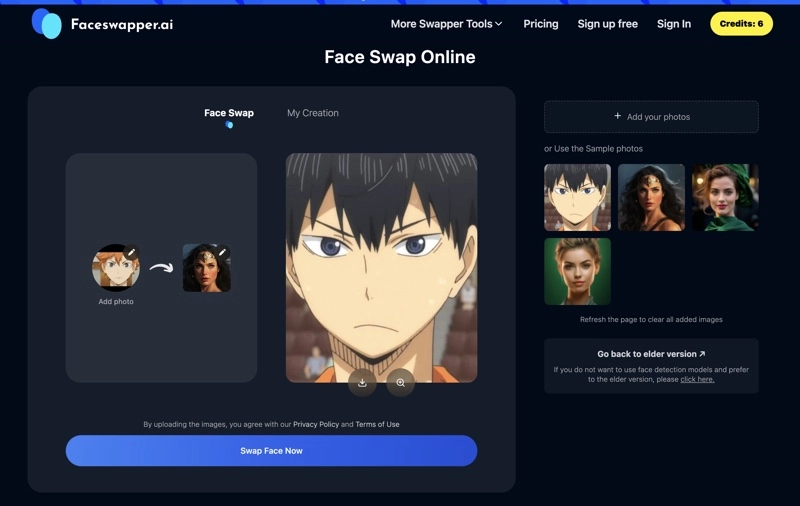
Task: Edit the target face via its pencil icon
Action: (223, 252)
